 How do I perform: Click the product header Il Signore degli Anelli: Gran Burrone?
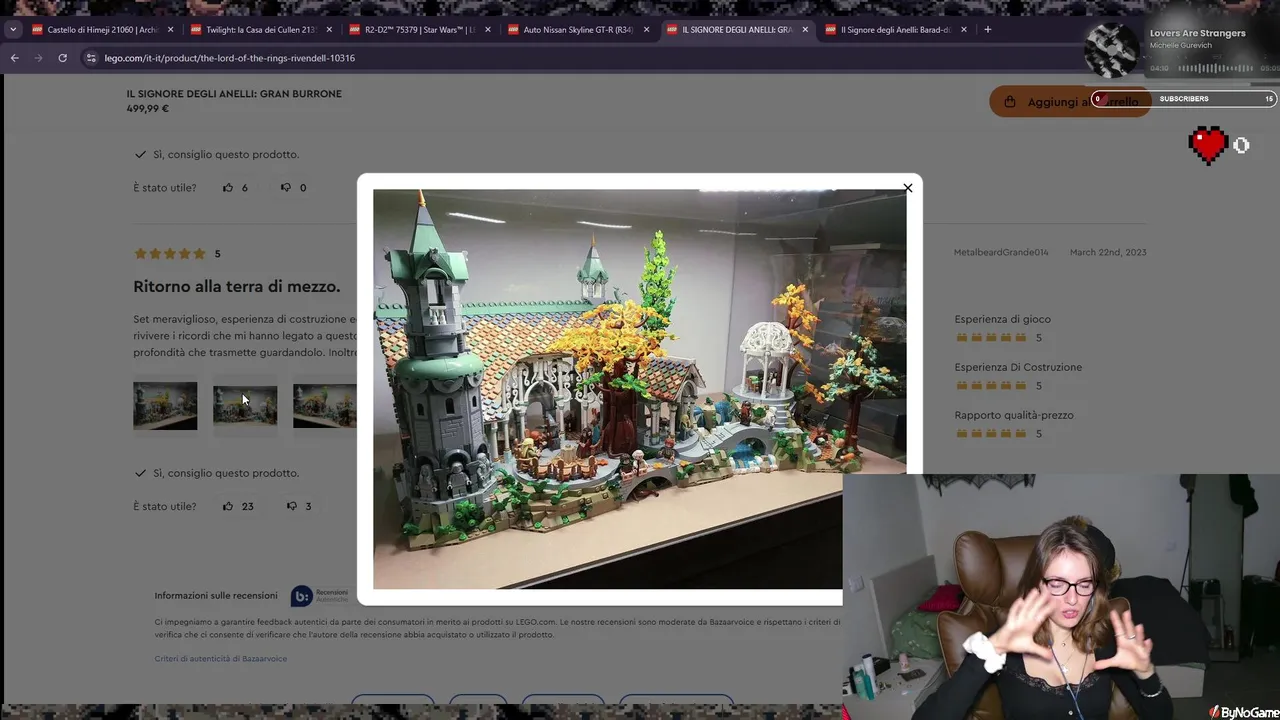click(x=234, y=94)
